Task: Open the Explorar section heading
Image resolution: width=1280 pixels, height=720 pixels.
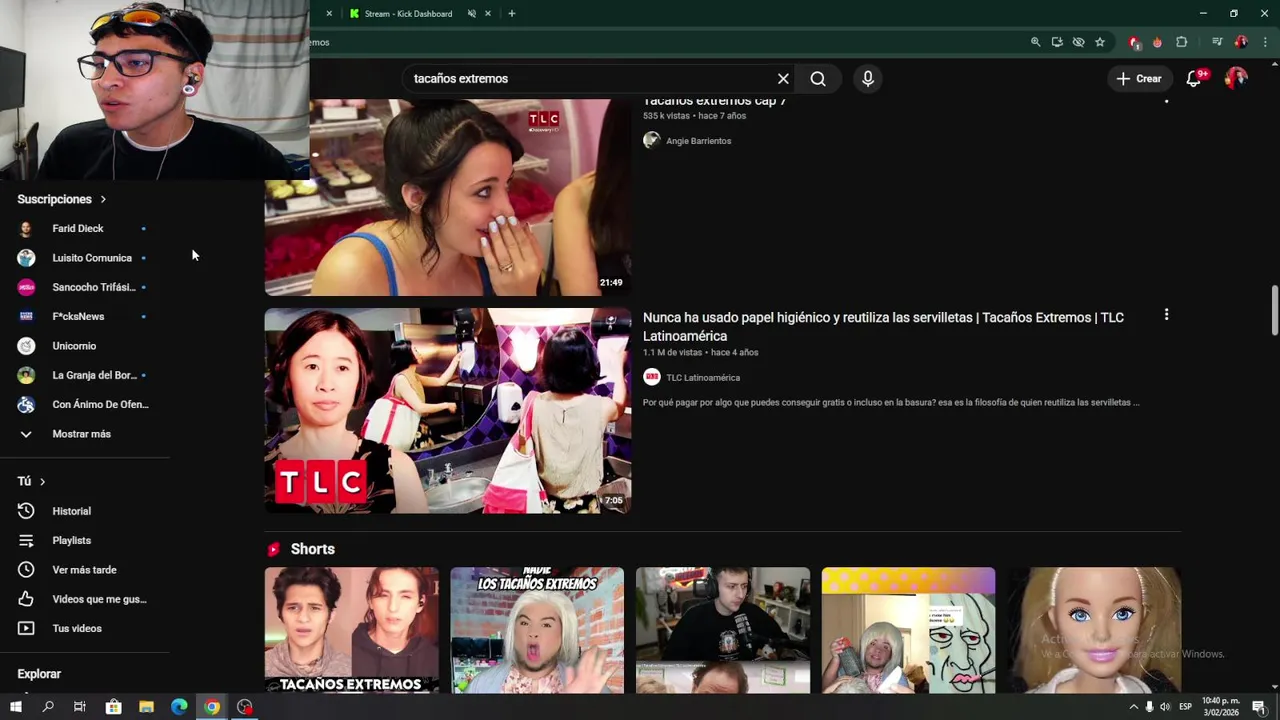Action: [x=39, y=674]
